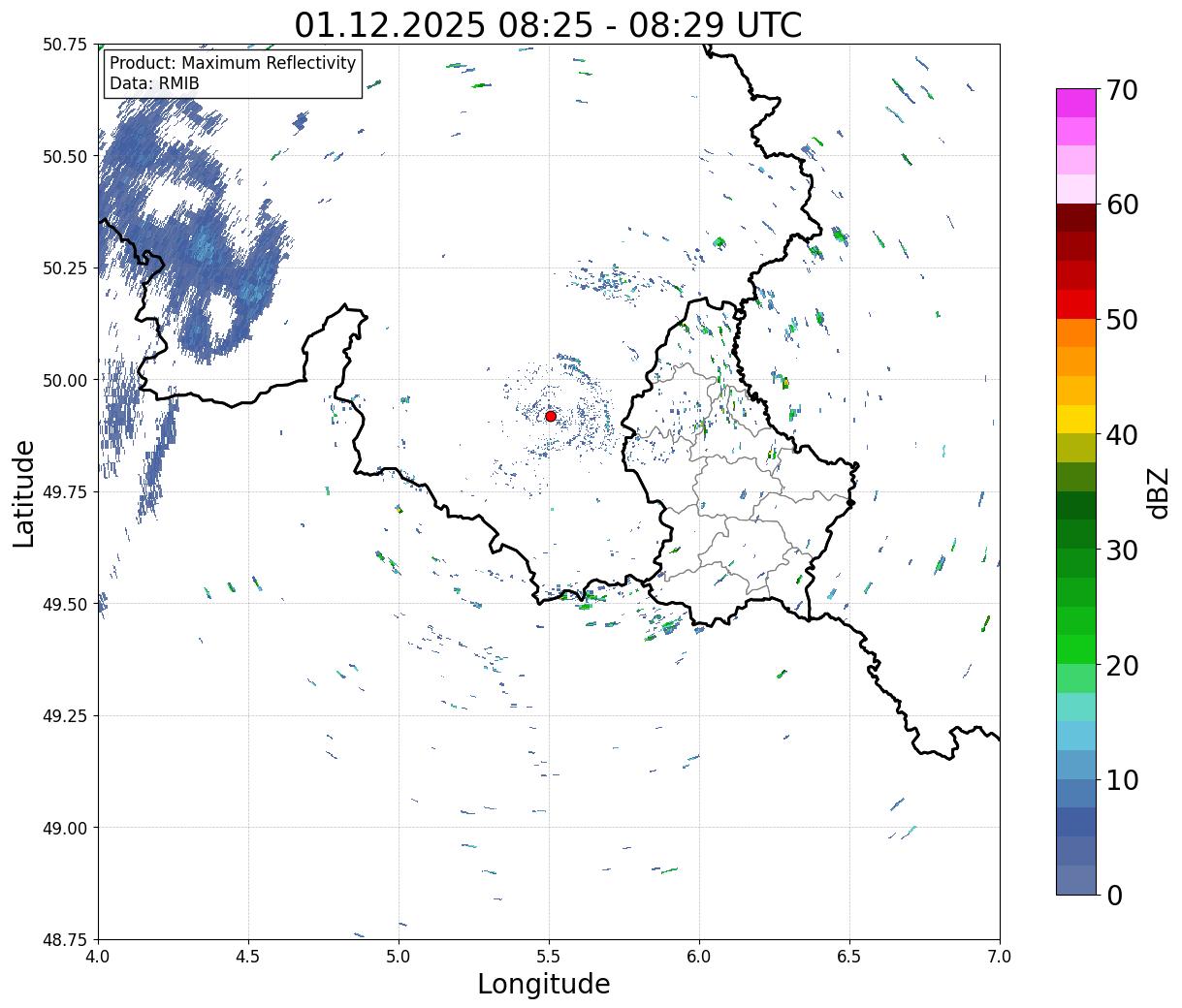Viewport: 1182px width, 1008px height.
Task: Click the magenta swatch at the colorbar top
Action: [1076, 103]
